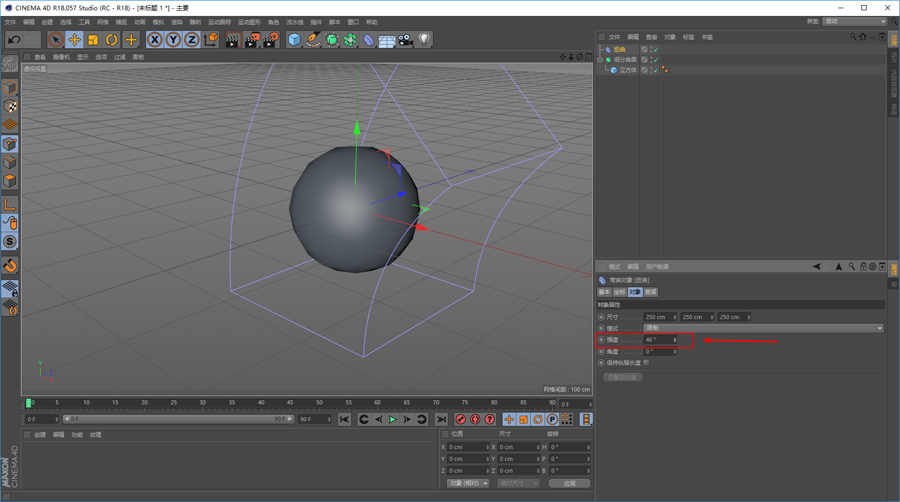Open the array modeling objects

[350, 40]
